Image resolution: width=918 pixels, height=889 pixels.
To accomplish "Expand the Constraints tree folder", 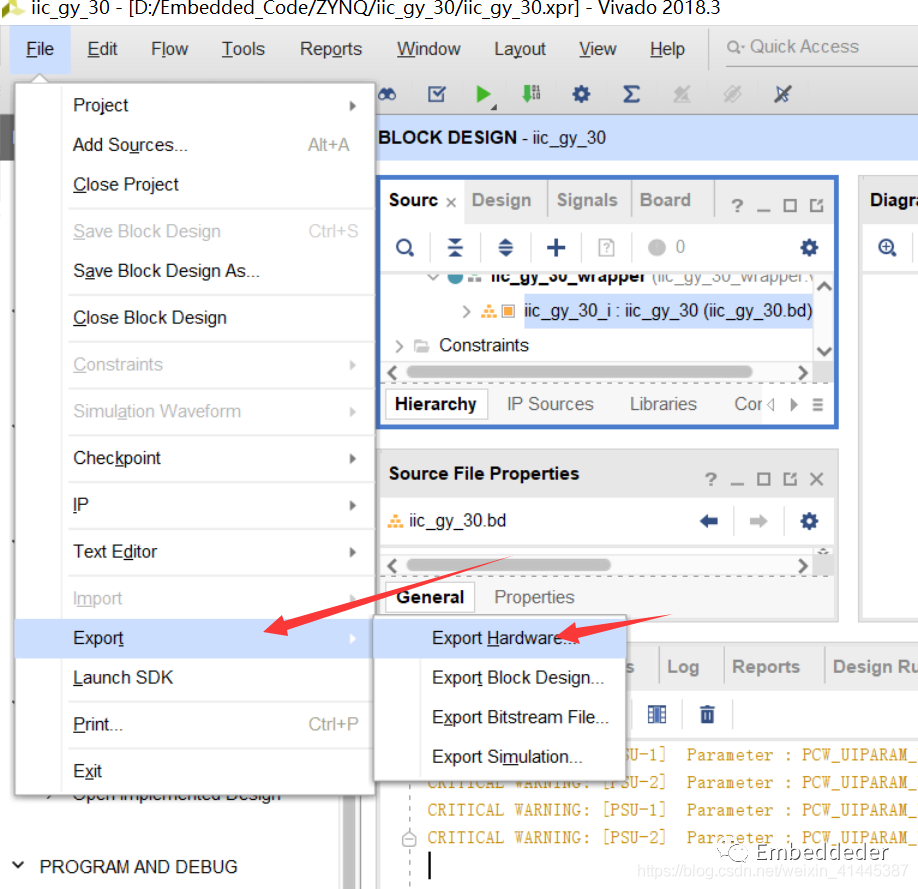I will [x=400, y=346].
